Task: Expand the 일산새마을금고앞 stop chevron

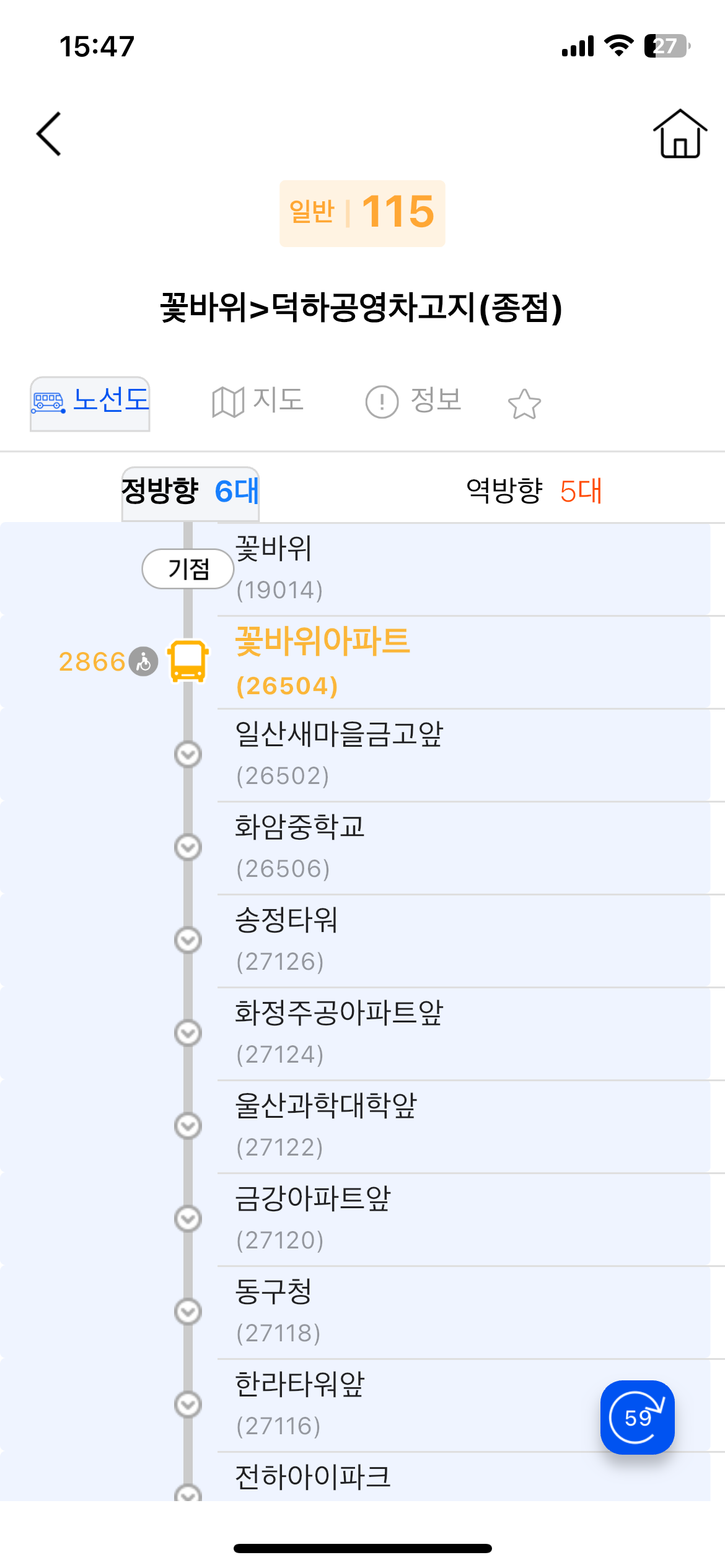Action: 188,754
